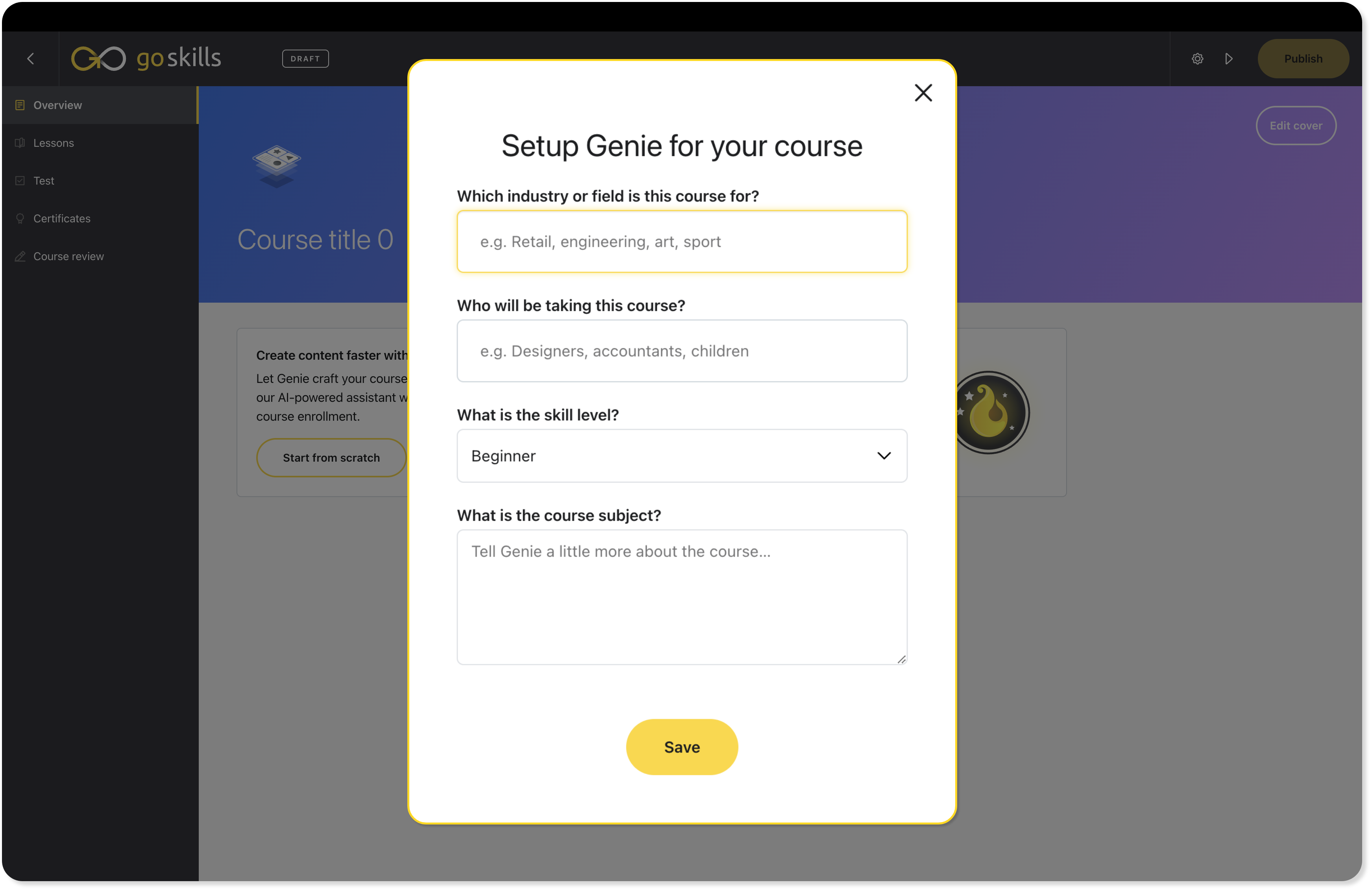Image resolution: width=1372 pixels, height=891 pixels.
Task: Click the play preview button in toolbar
Action: pos(1229,58)
